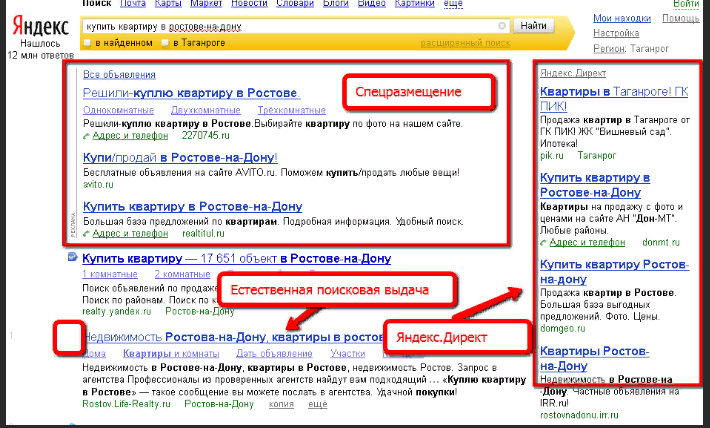Open the 'ещё' services dropdown in top bar
Screen dimensions: 710x428
click(453, 4)
